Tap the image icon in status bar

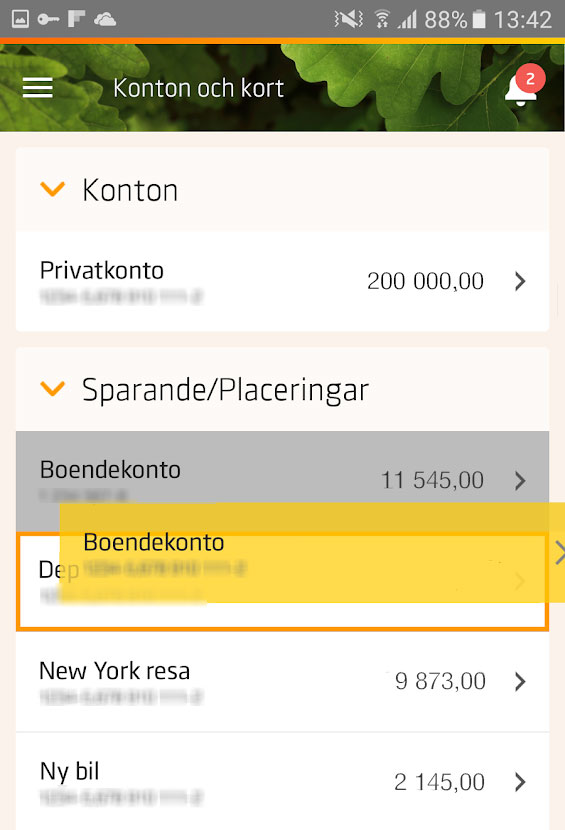[20, 20]
